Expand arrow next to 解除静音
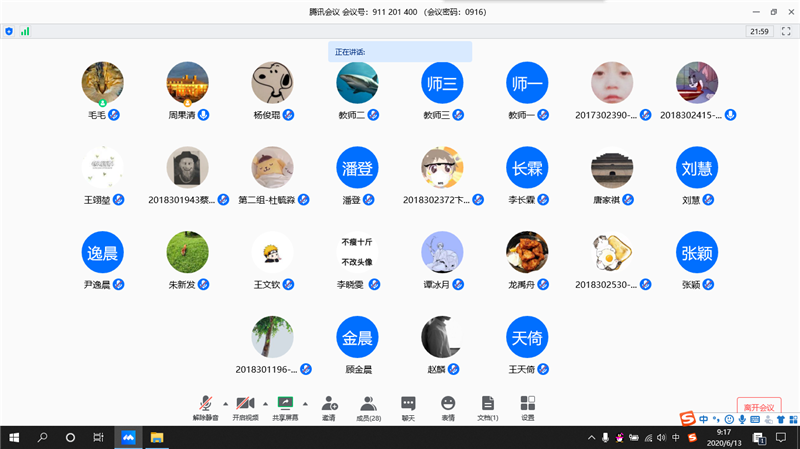This screenshot has width=800, height=449. point(225,403)
